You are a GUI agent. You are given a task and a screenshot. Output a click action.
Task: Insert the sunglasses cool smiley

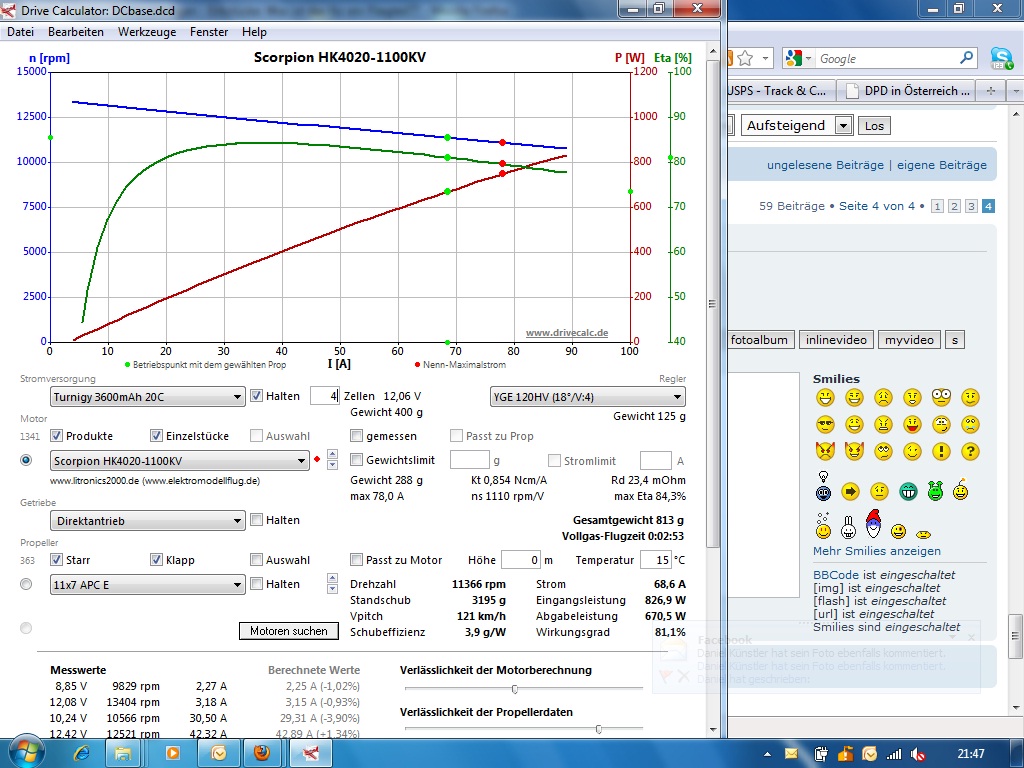pyautogui.click(x=825, y=425)
